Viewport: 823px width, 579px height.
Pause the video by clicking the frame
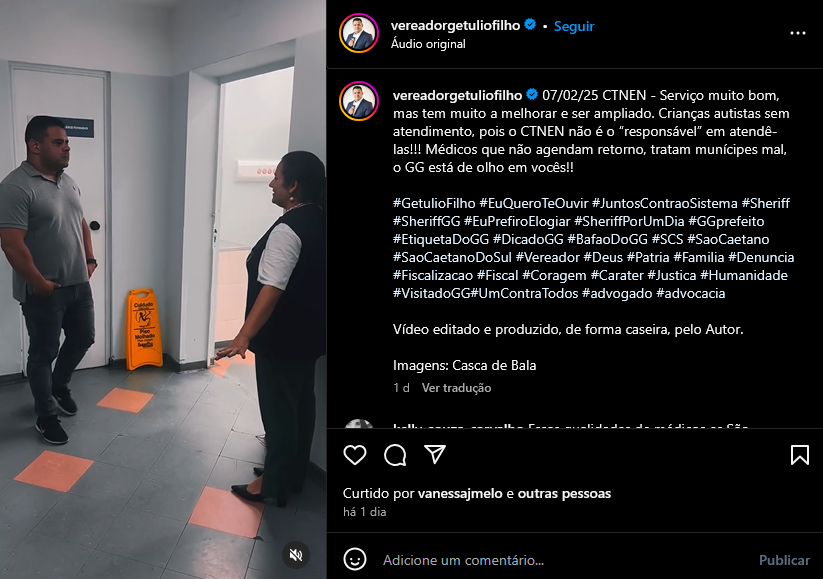(x=163, y=289)
